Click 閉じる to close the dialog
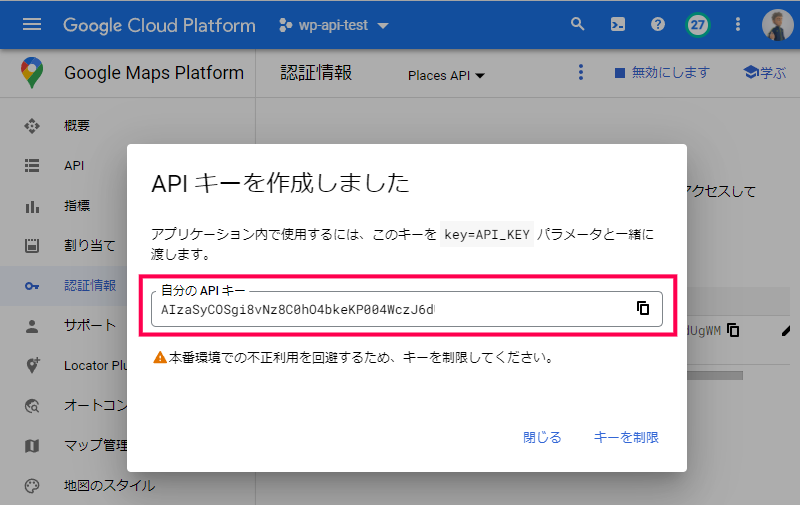 pos(542,437)
